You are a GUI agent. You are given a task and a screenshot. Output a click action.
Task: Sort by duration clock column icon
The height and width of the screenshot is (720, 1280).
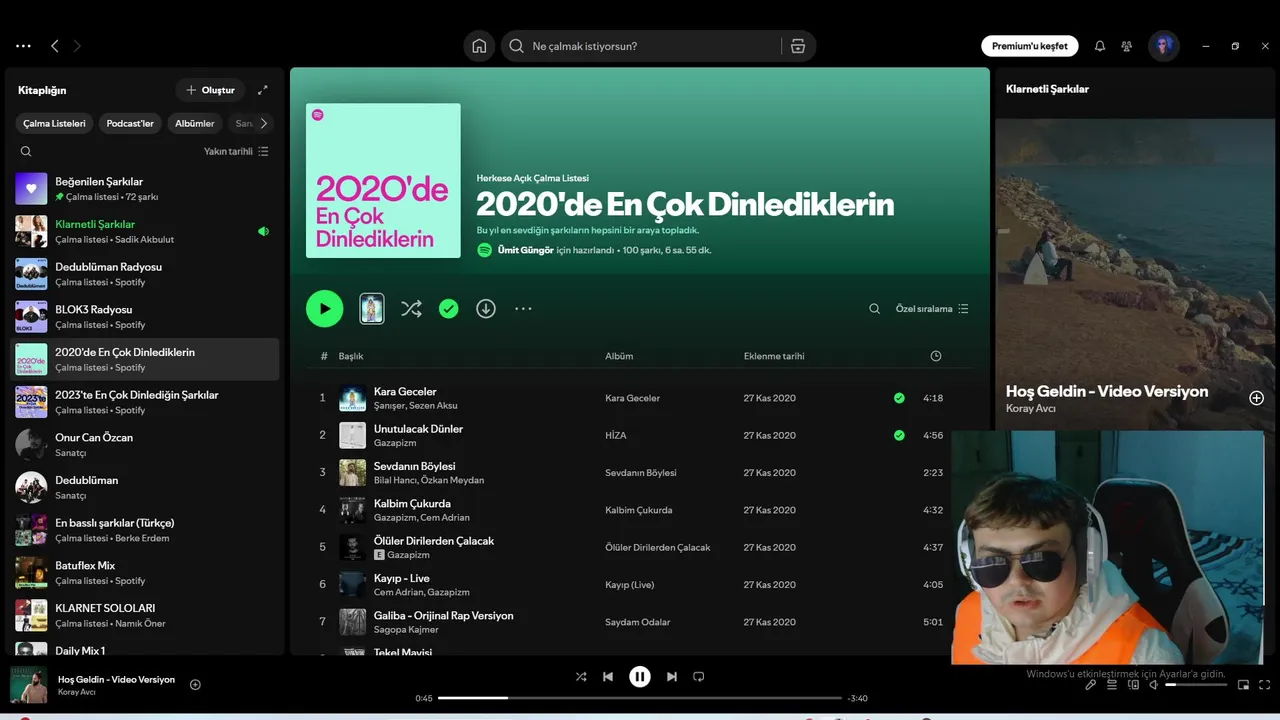click(936, 356)
